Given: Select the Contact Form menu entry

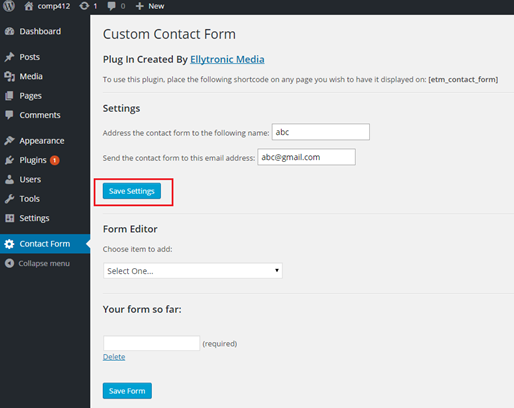Looking at the screenshot, I should point(45,244).
